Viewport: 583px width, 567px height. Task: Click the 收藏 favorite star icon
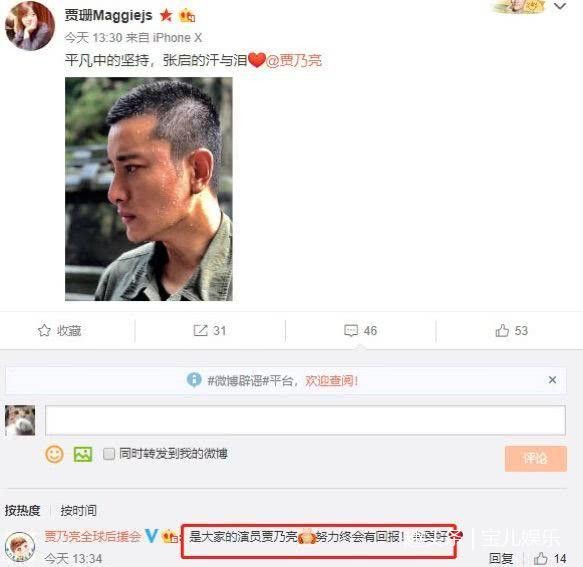44,330
